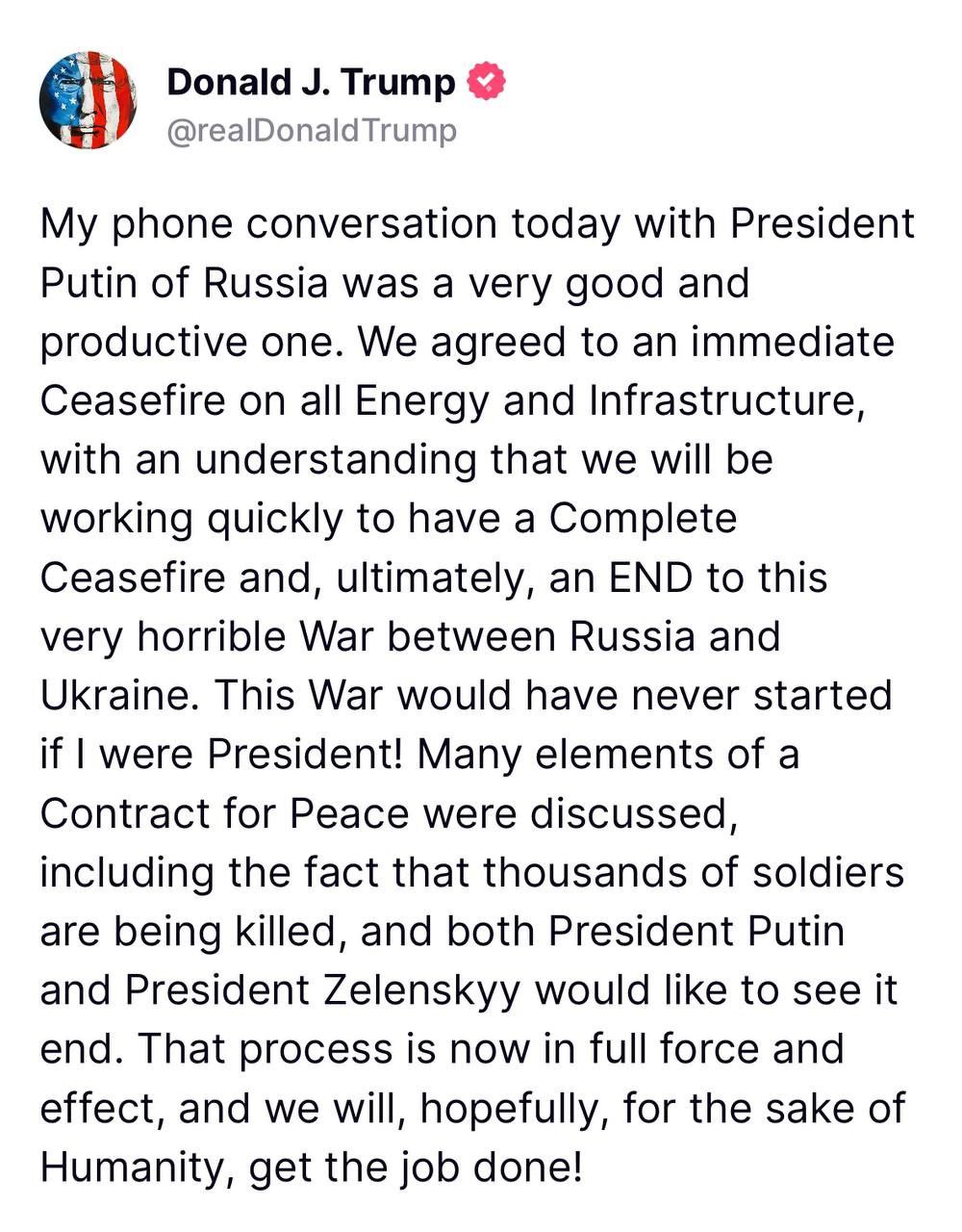
Task: Click the capitalized word "END"
Action: [x=649, y=577]
